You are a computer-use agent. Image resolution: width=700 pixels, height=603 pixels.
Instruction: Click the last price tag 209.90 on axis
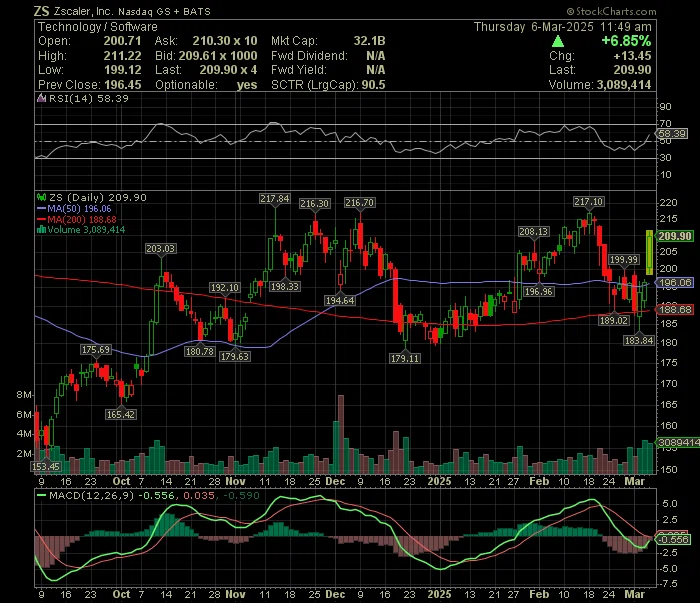[x=675, y=236]
